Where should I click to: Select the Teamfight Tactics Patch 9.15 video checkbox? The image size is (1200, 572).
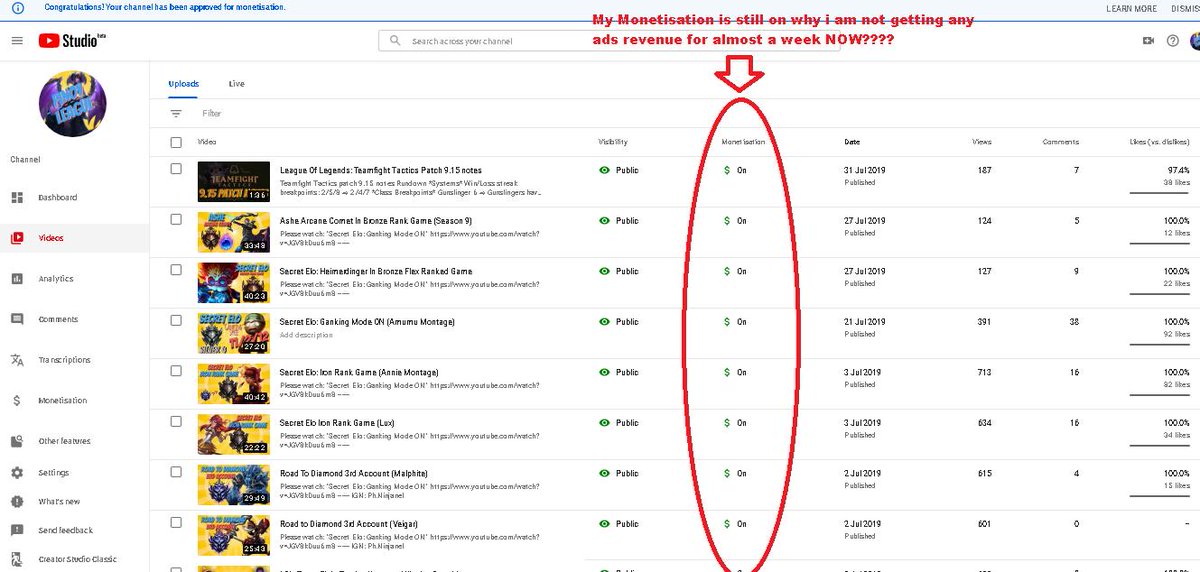176,169
